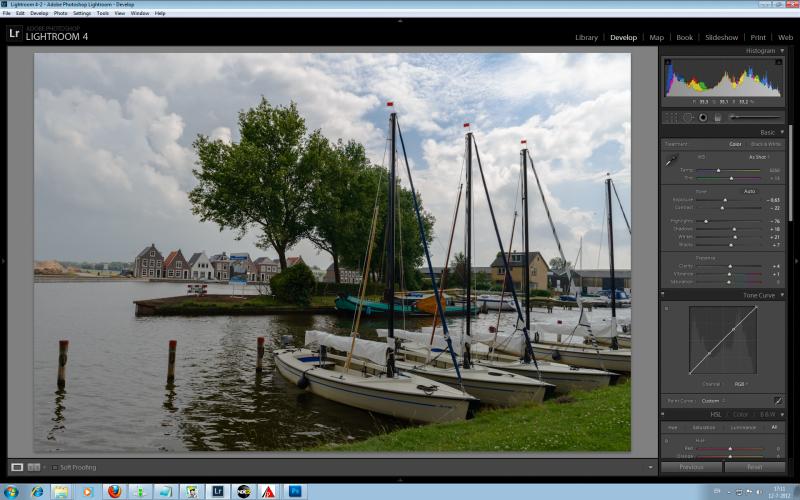Click the Windows Start button
Screen dimensions: 800x500
[x=10, y=492]
